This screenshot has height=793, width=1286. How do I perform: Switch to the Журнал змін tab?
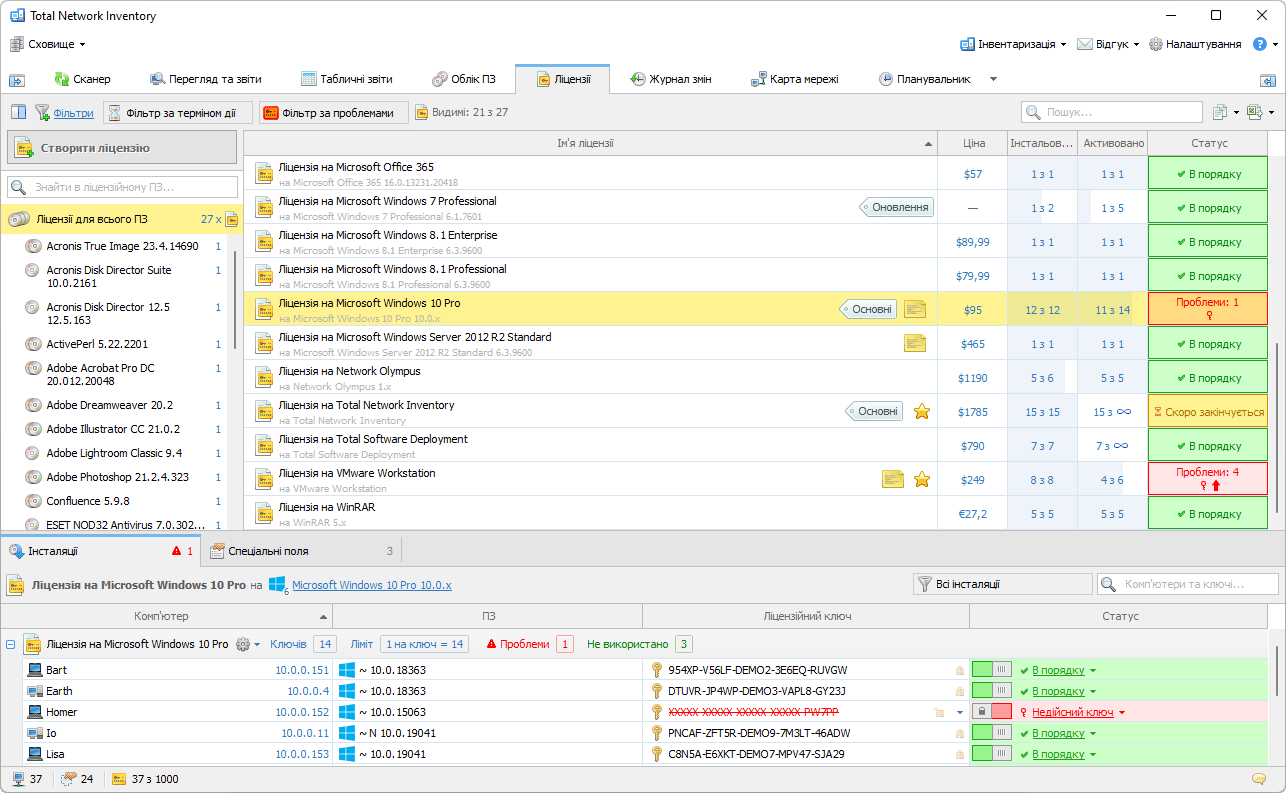(x=670, y=79)
